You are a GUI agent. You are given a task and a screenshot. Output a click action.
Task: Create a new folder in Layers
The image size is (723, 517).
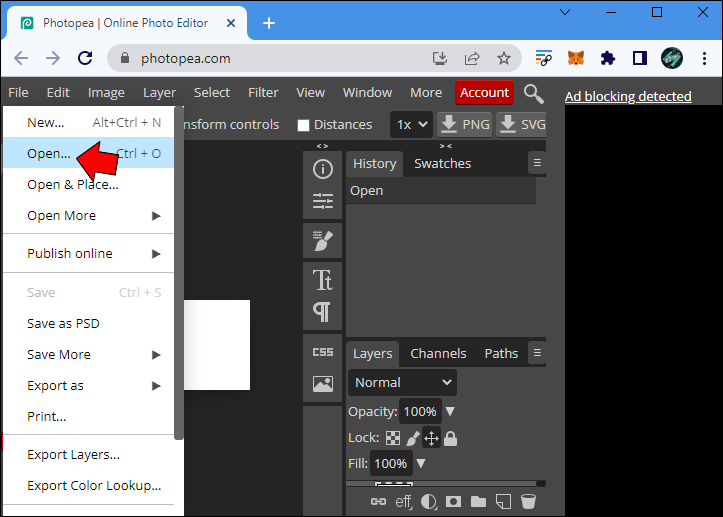[478, 501]
